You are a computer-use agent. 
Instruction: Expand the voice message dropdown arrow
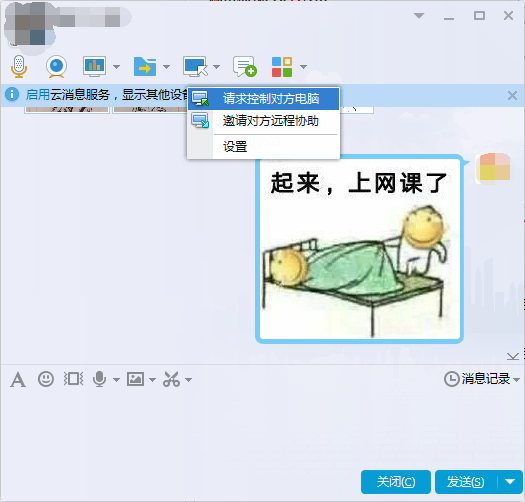(x=116, y=380)
